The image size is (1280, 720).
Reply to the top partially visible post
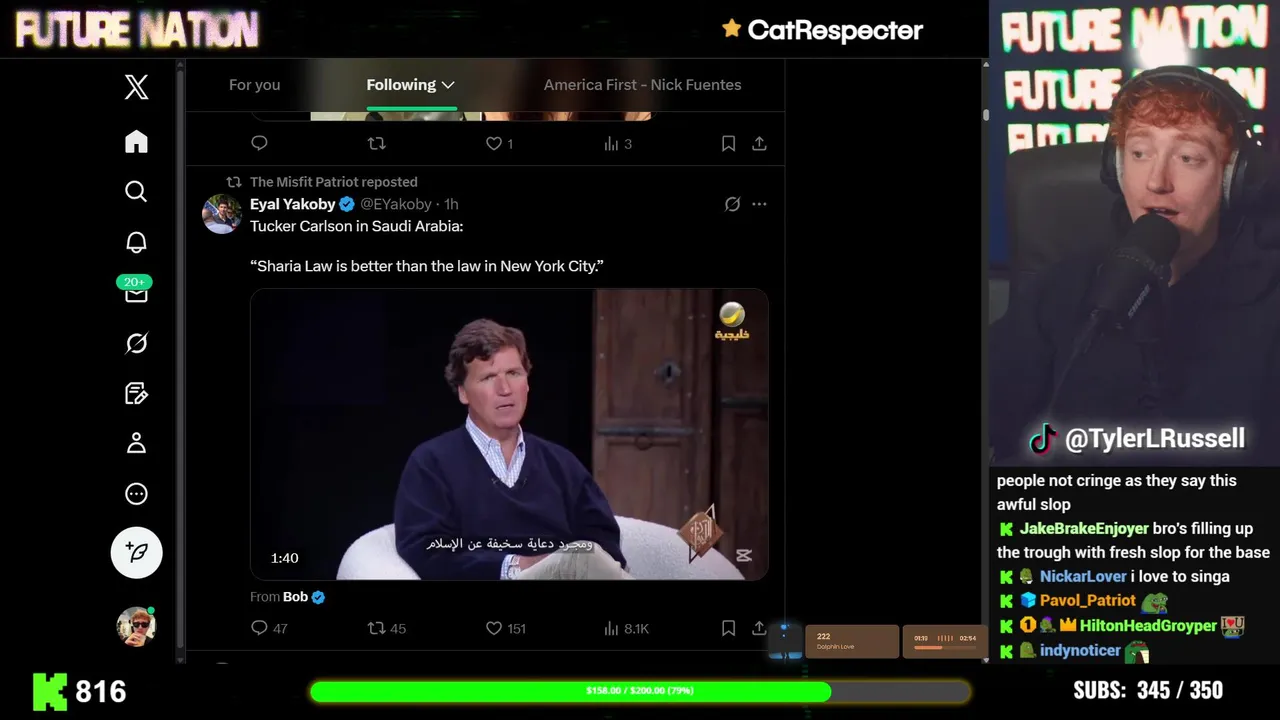click(x=259, y=143)
